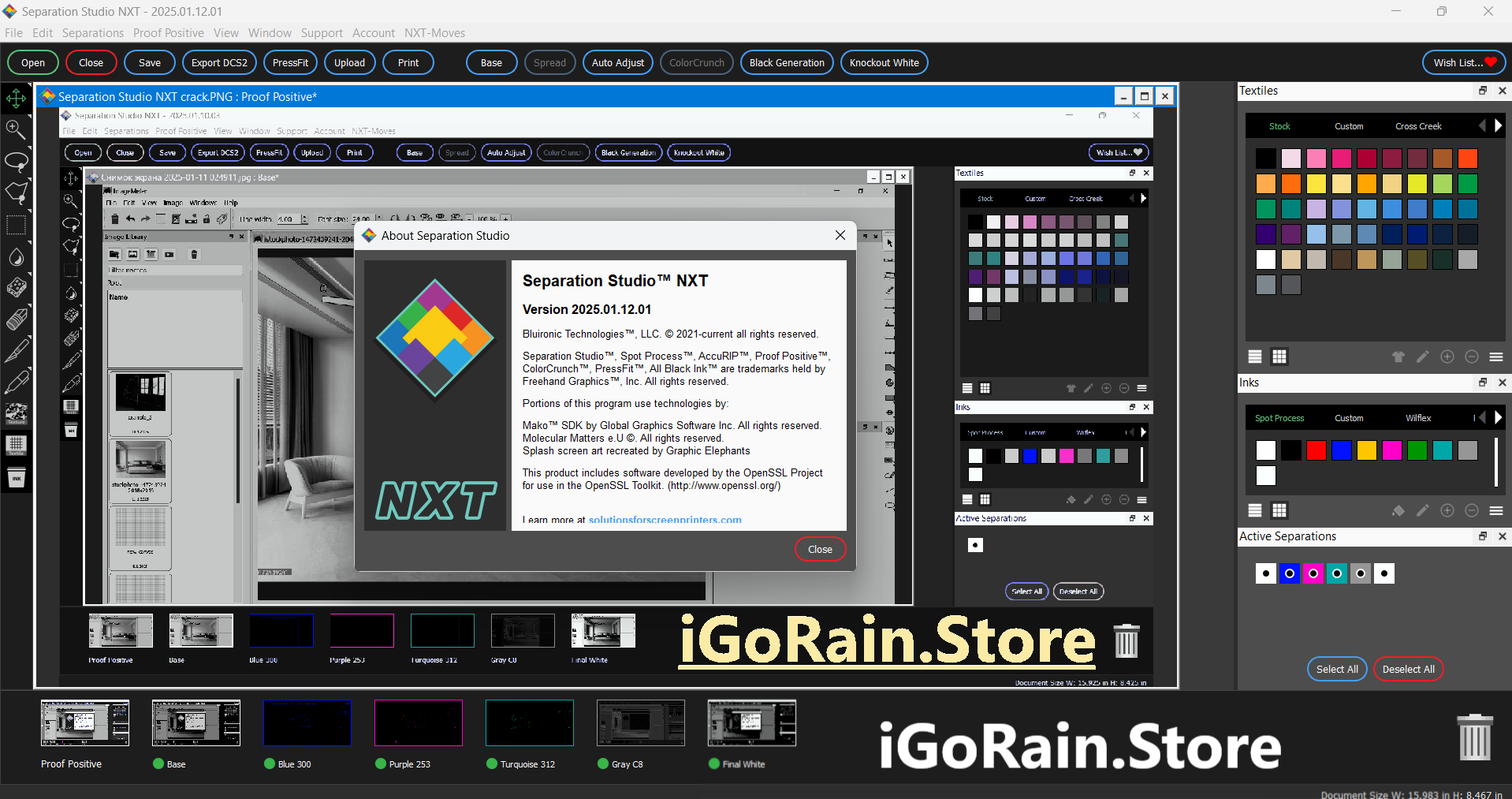The width and height of the screenshot is (1512, 799).
Task: Toggle the blue active separation
Action: coord(1290,573)
